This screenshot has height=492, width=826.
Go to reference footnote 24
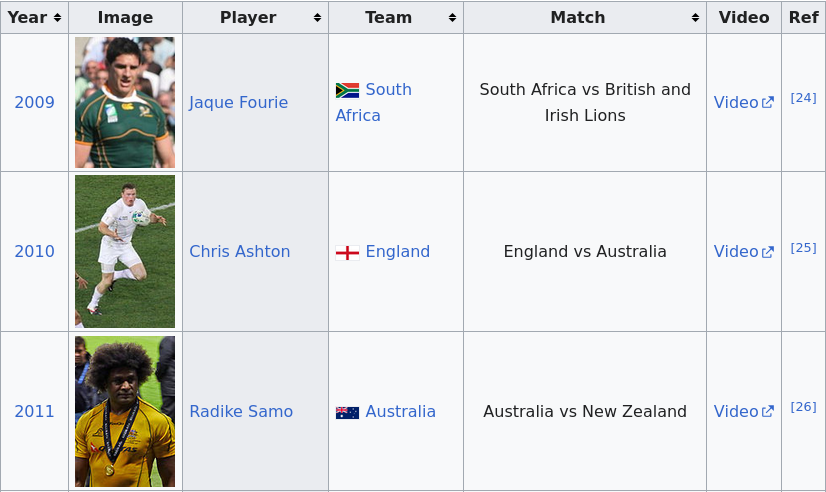tap(803, 98)
